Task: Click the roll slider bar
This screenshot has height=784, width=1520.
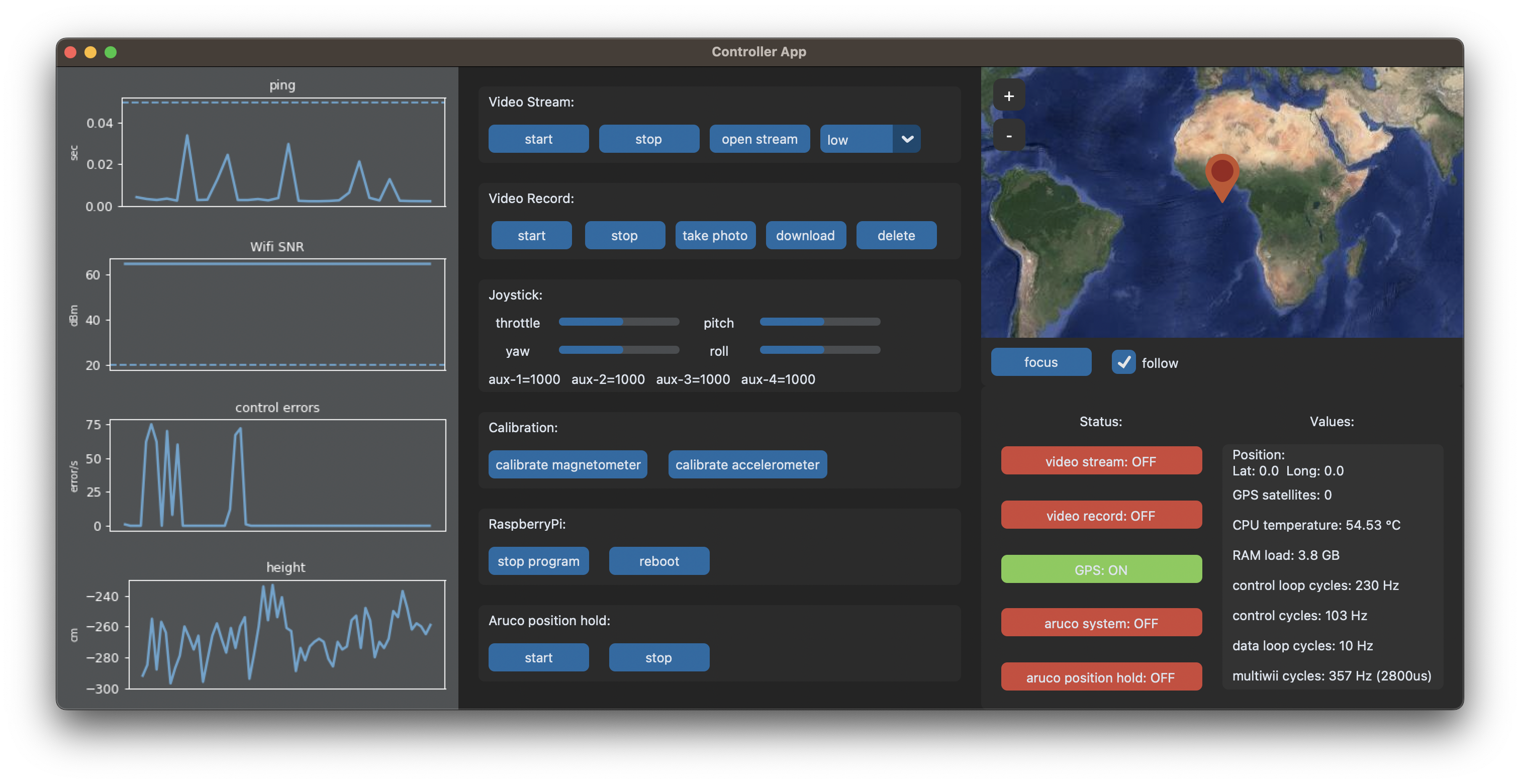Action: tap(820, 350)
